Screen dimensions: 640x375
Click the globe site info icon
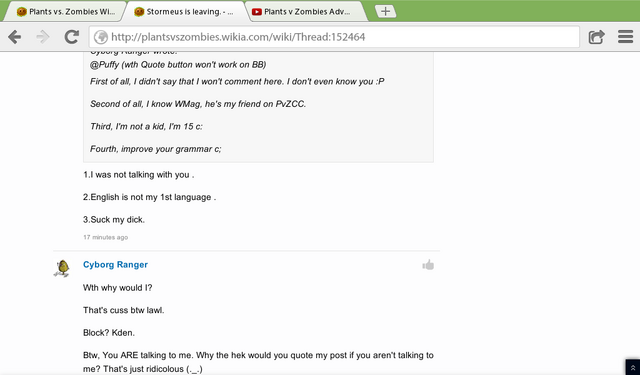click(x=100, y=37)
